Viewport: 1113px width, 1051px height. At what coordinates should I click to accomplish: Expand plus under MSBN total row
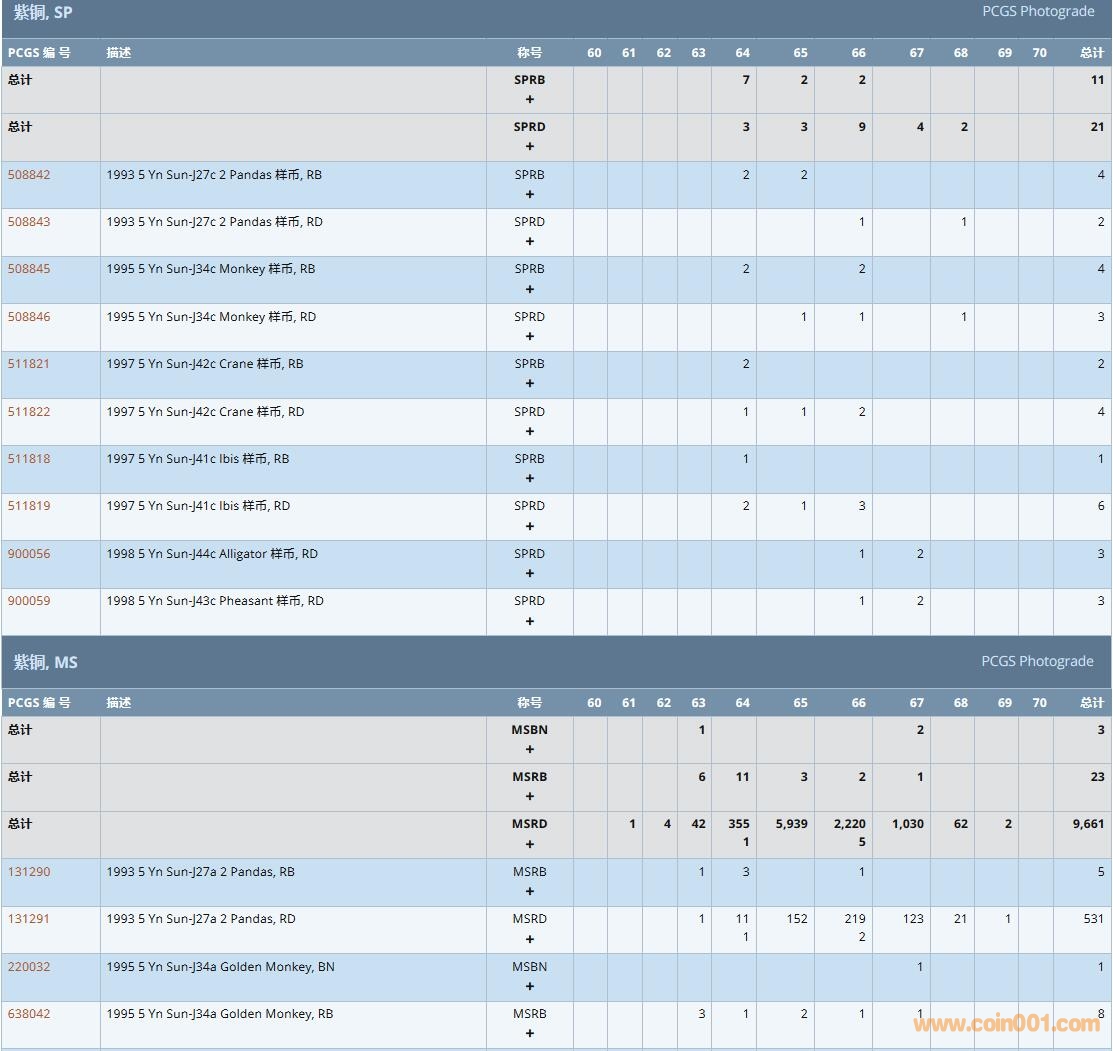pos(530,749)
